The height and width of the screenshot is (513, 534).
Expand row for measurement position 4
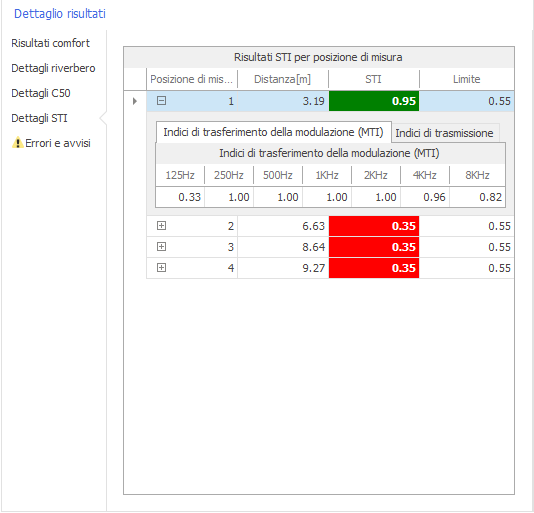161,268
